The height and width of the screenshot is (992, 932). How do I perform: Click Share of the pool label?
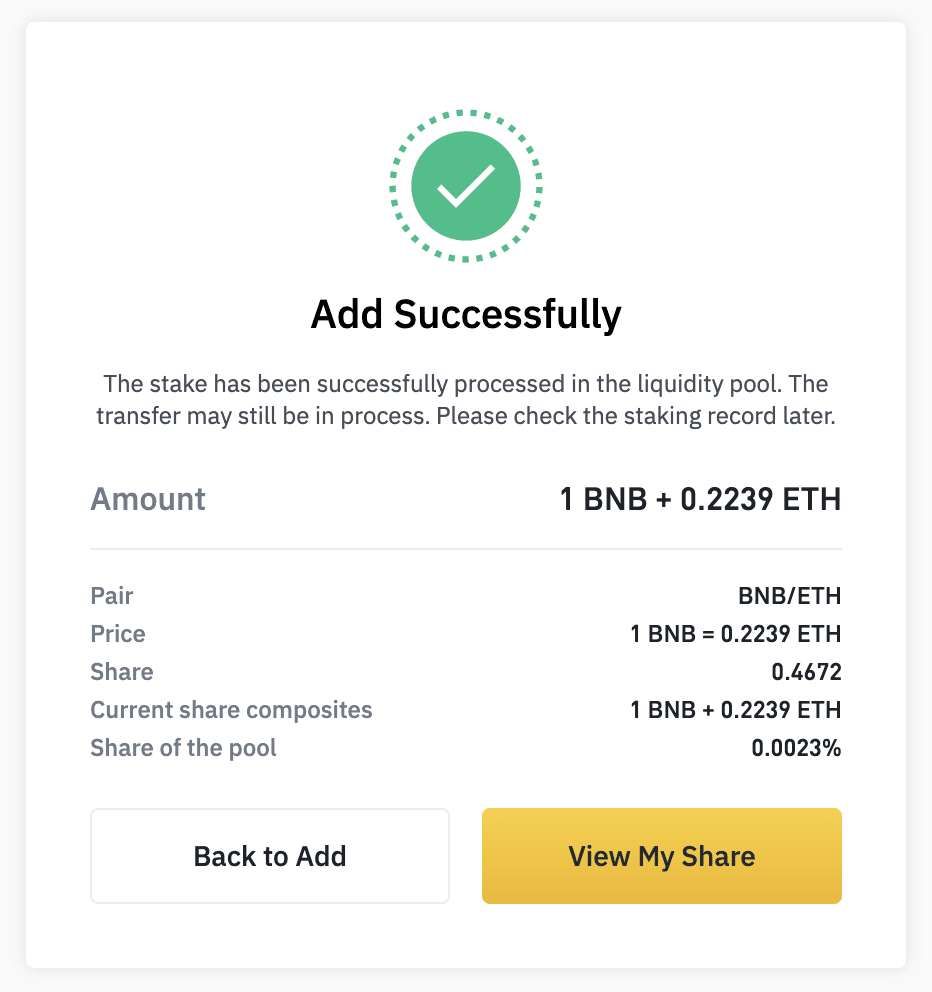(183, 748)
